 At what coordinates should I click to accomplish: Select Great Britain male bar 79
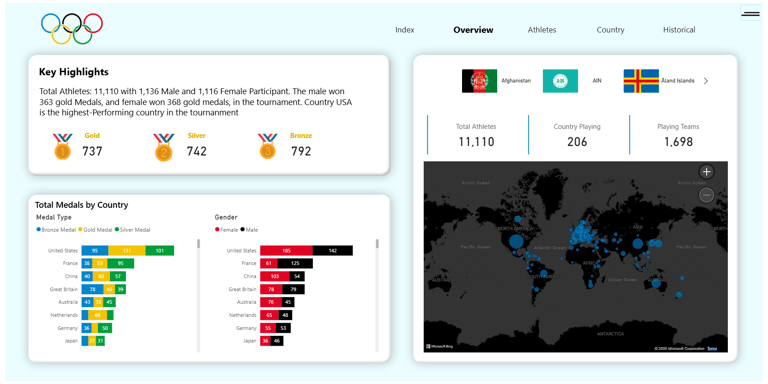tap(293, 289)
